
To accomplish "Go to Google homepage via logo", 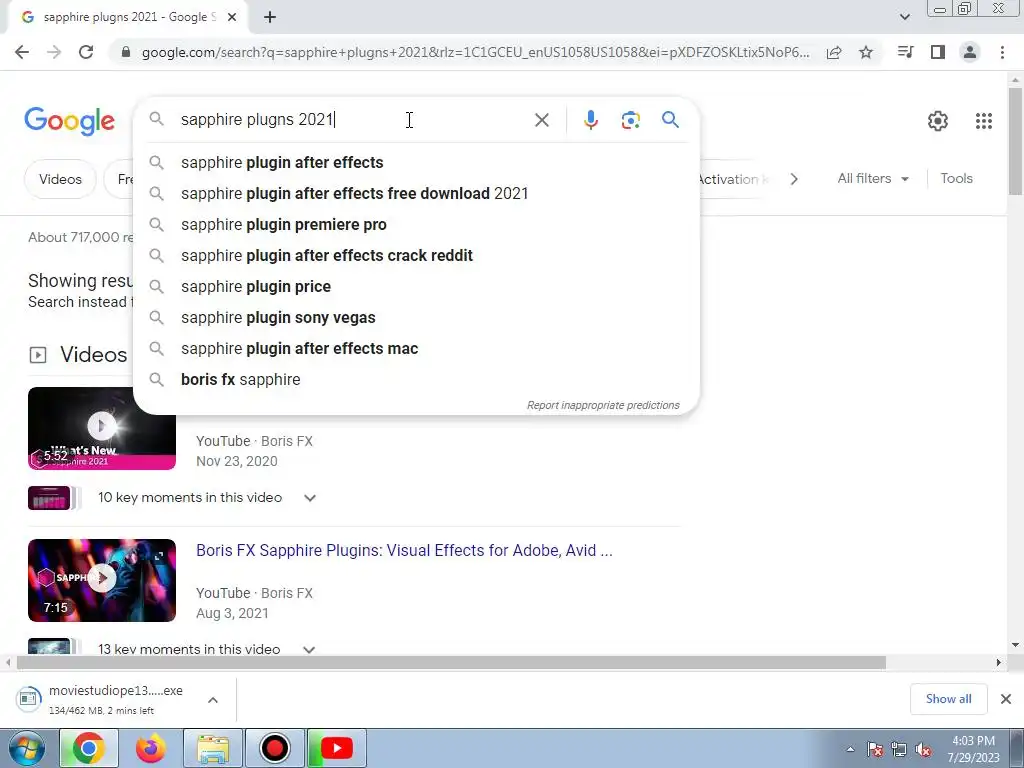I will pyautogui.click(x=70, y=121).
